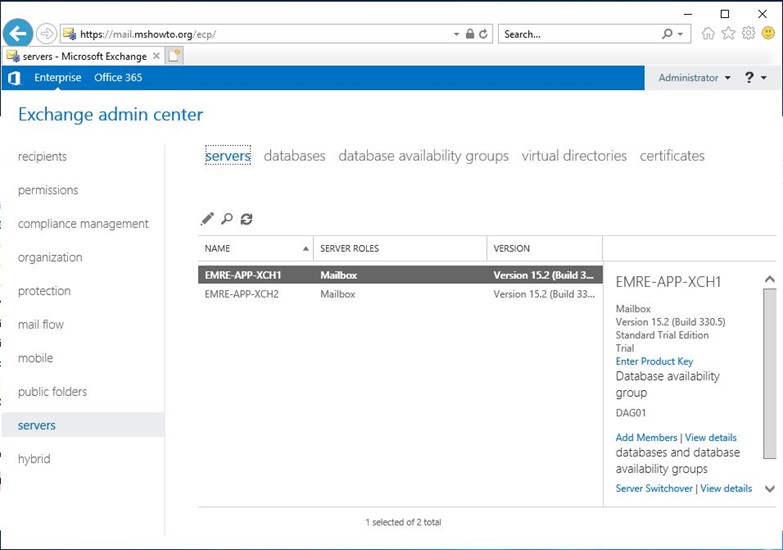Sort by SERVER ROLES column header

tap(400, 248)
